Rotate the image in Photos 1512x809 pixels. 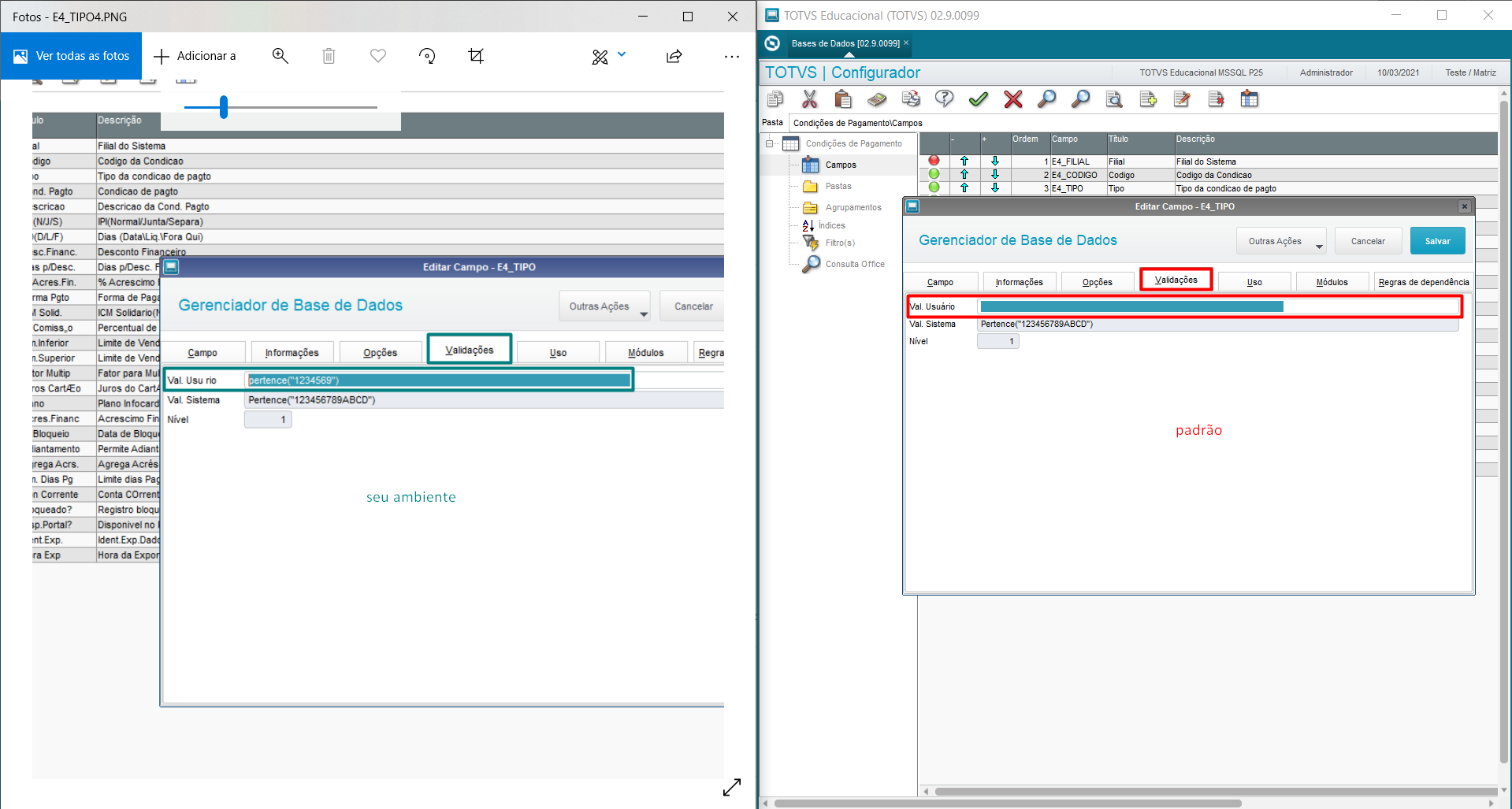tap(427, 56)
